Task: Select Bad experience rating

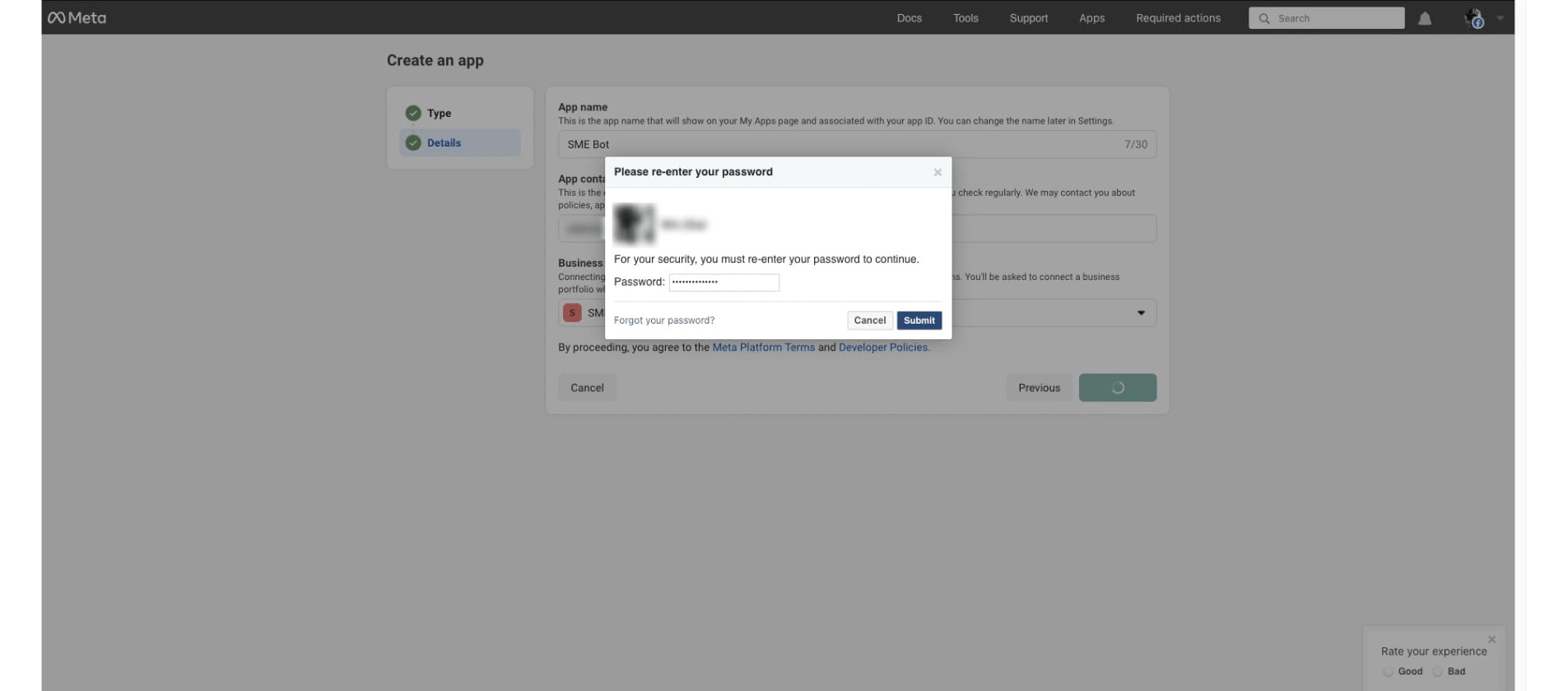Action: coord(1438,671)
